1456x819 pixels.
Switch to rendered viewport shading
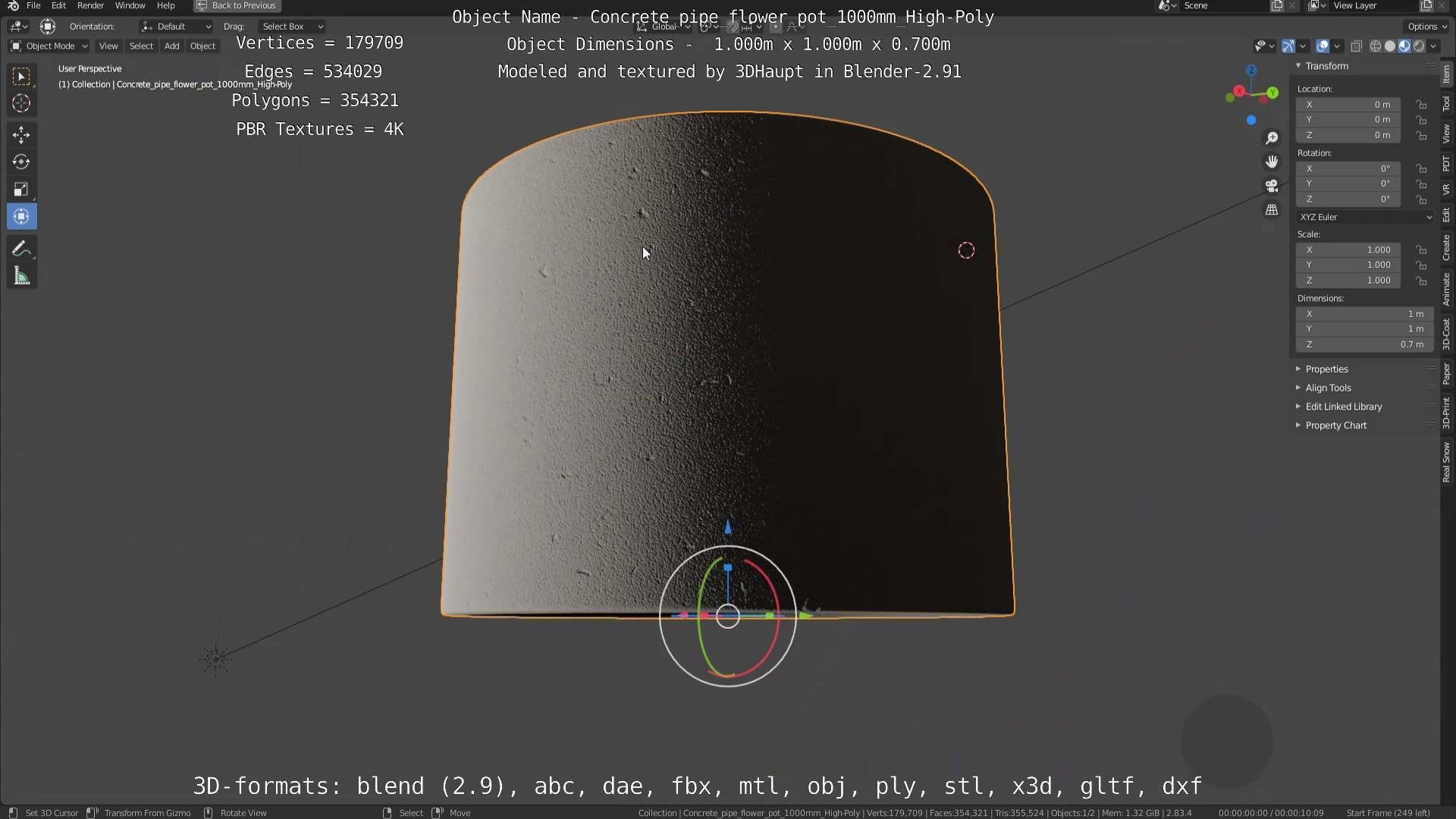coord(1419,46)
